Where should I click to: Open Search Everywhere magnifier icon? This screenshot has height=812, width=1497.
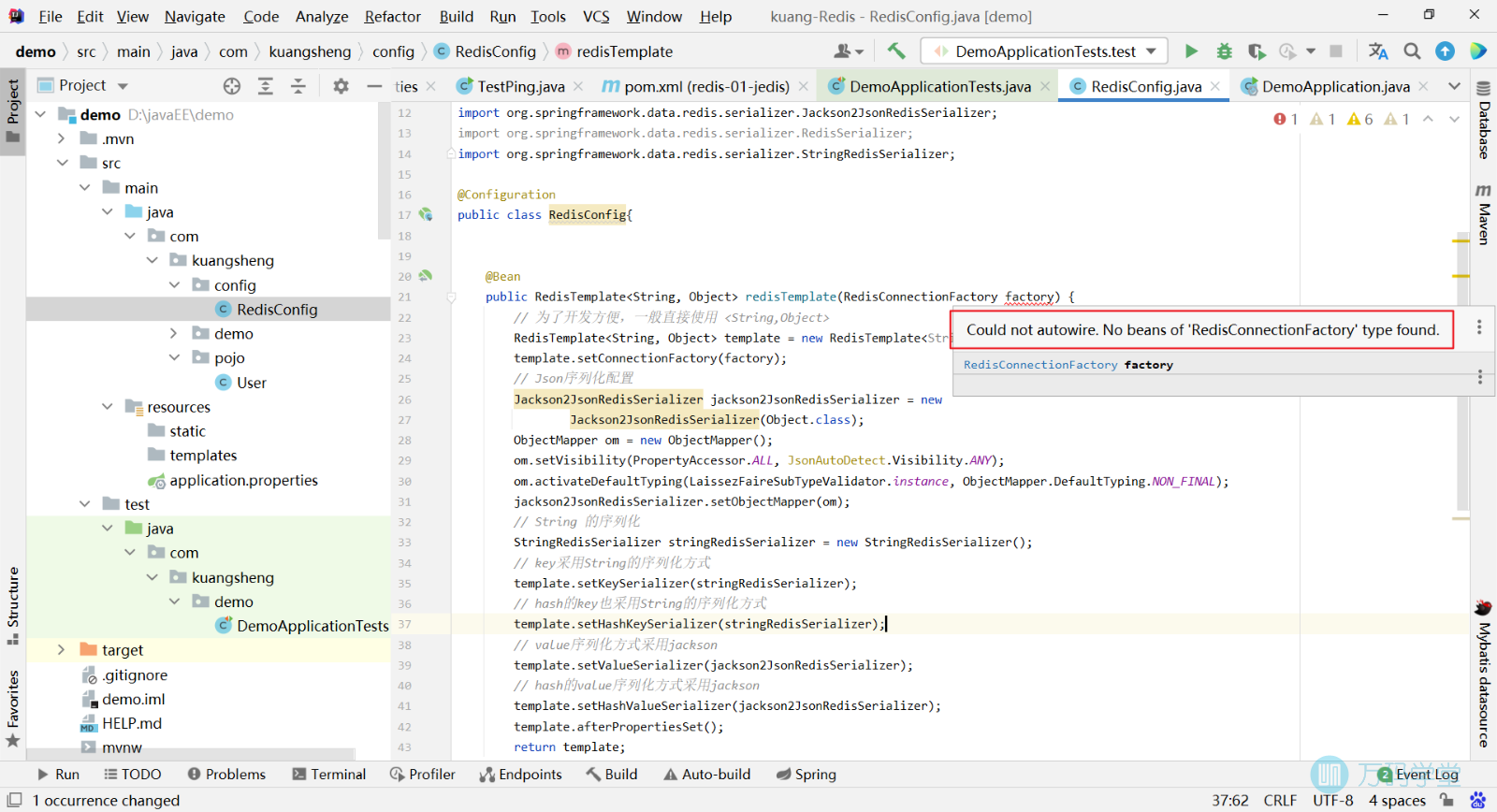click(1412, 51)
